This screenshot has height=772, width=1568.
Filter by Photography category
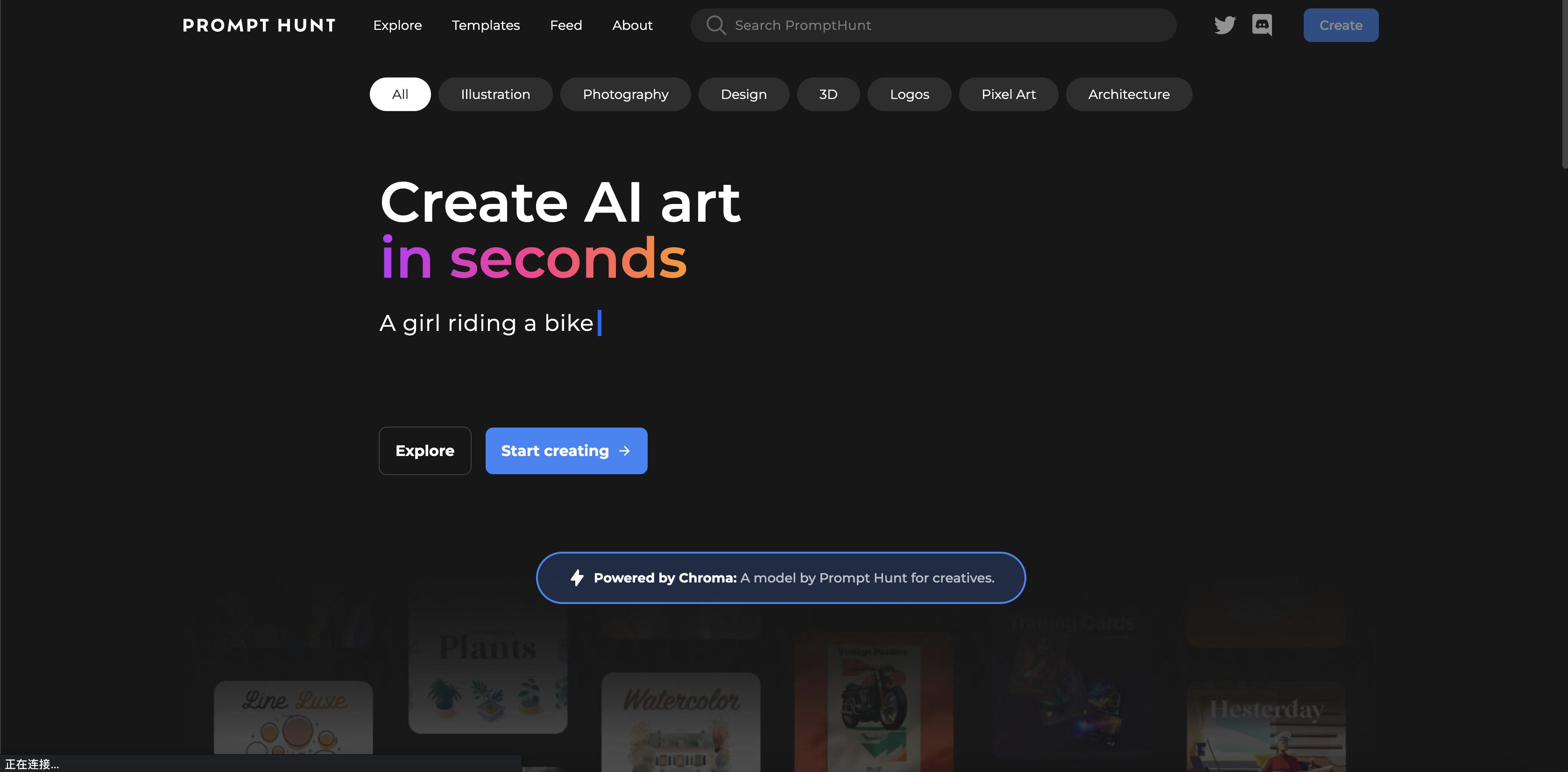coord(626,94)
